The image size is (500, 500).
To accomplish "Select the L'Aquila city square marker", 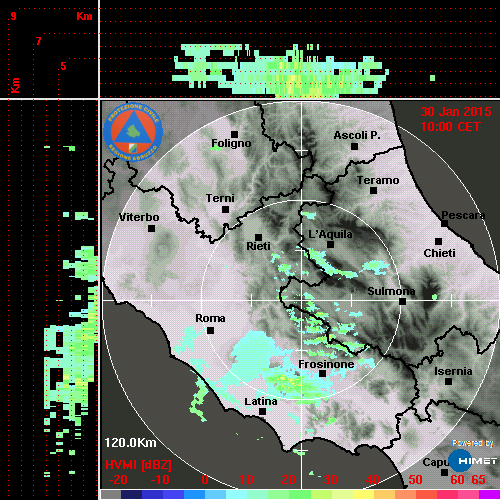I will [x=330, y=245].
